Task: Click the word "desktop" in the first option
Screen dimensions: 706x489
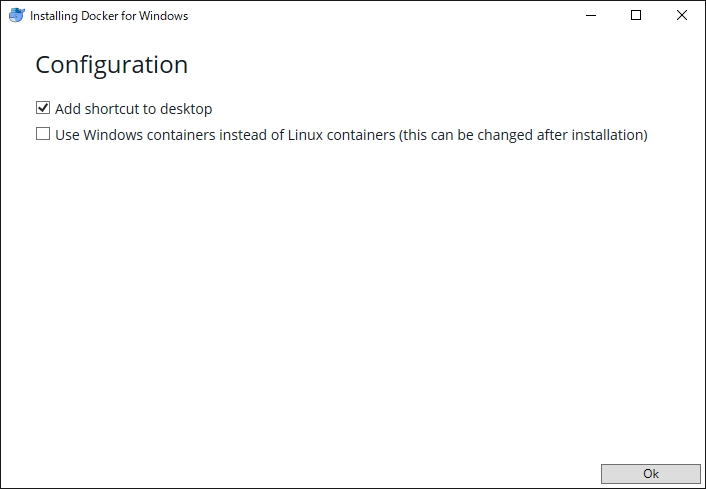Action: tap(186, 109)
